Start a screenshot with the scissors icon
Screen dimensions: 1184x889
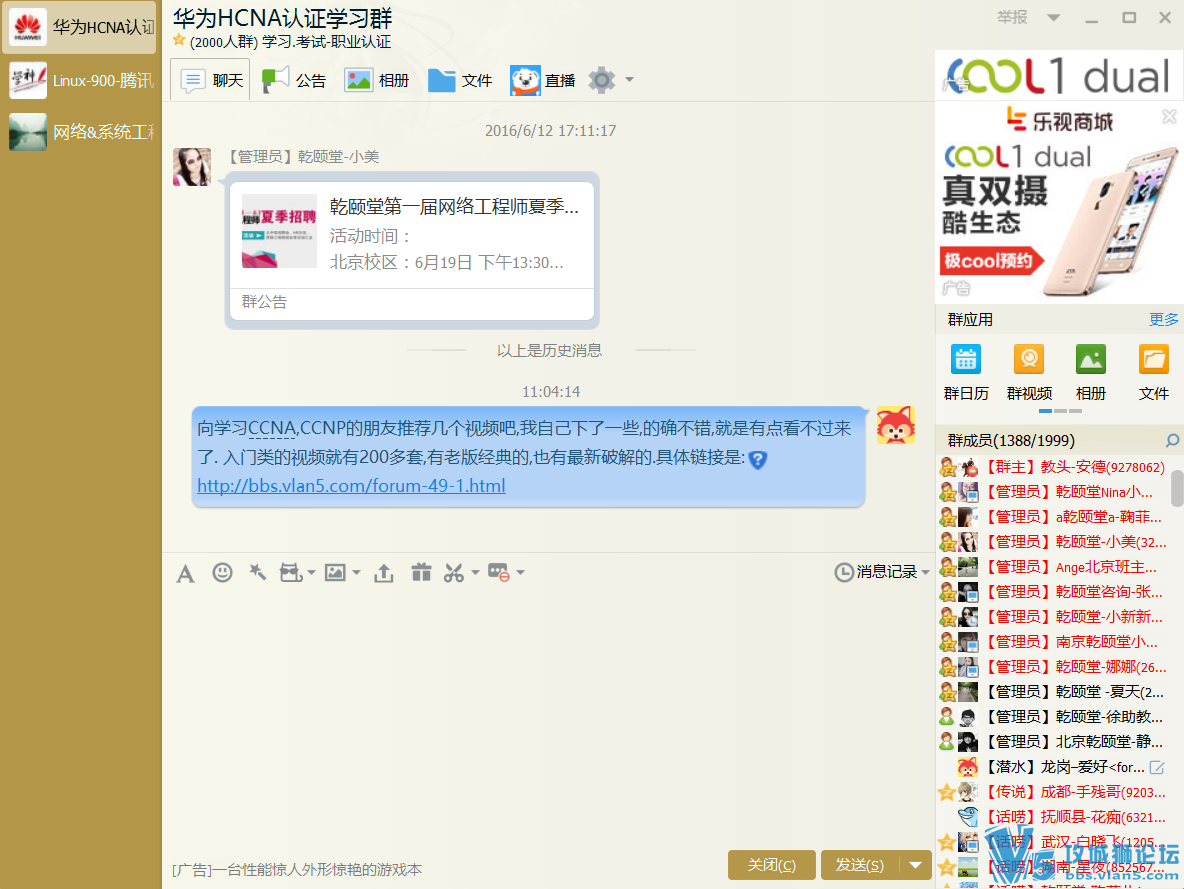point(454,573)
